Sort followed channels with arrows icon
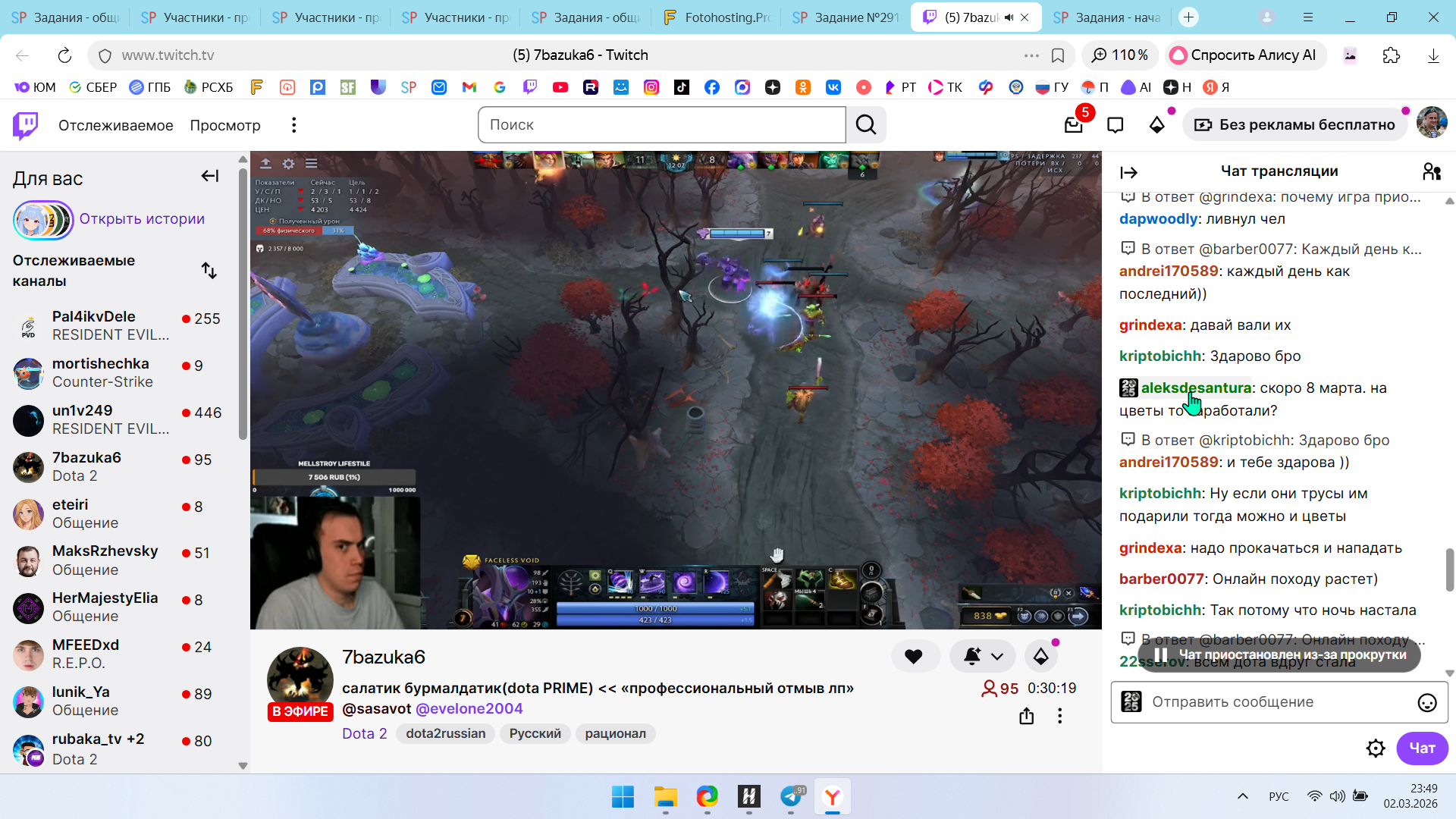 (x=209, y=271)
